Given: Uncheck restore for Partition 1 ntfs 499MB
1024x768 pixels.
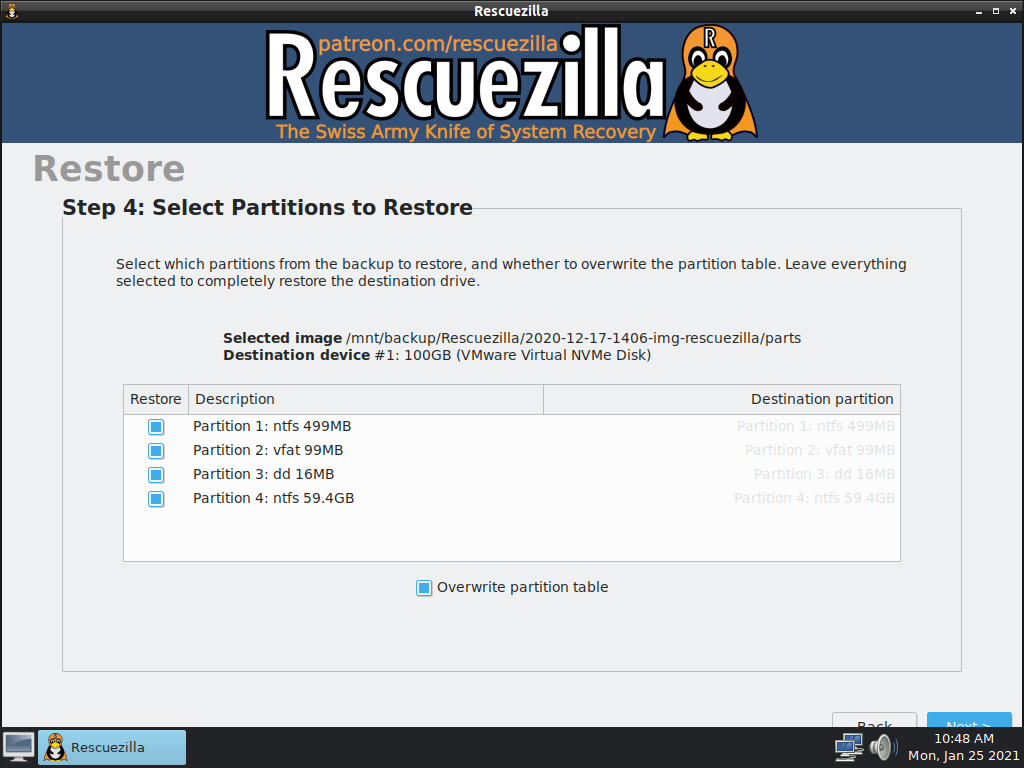Looking at the screenshot, I should pyautogui.click(x=156, y=426).
